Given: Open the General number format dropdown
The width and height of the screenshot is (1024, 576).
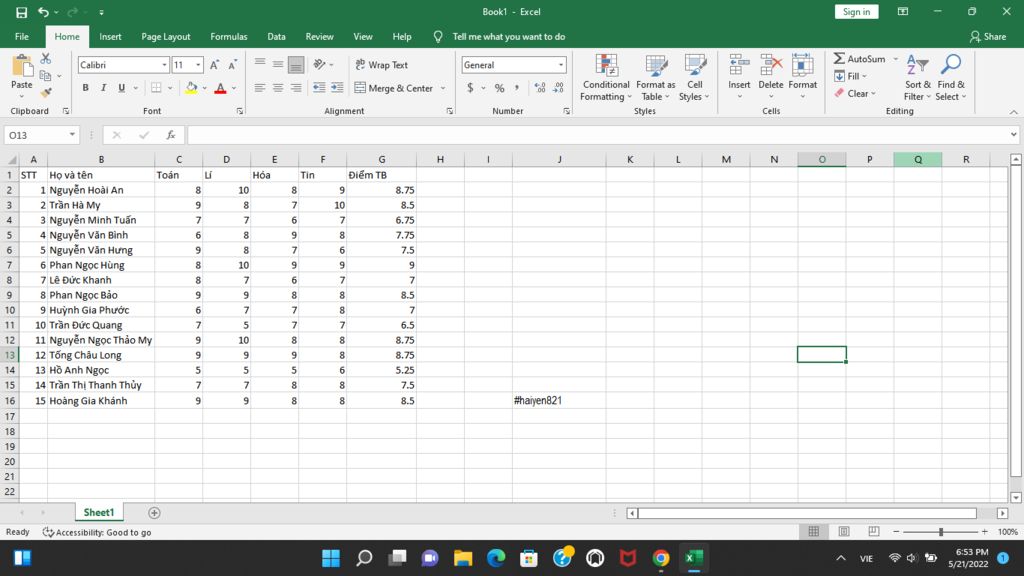Looking at the screenshot, I should click(x=561, y=65).
